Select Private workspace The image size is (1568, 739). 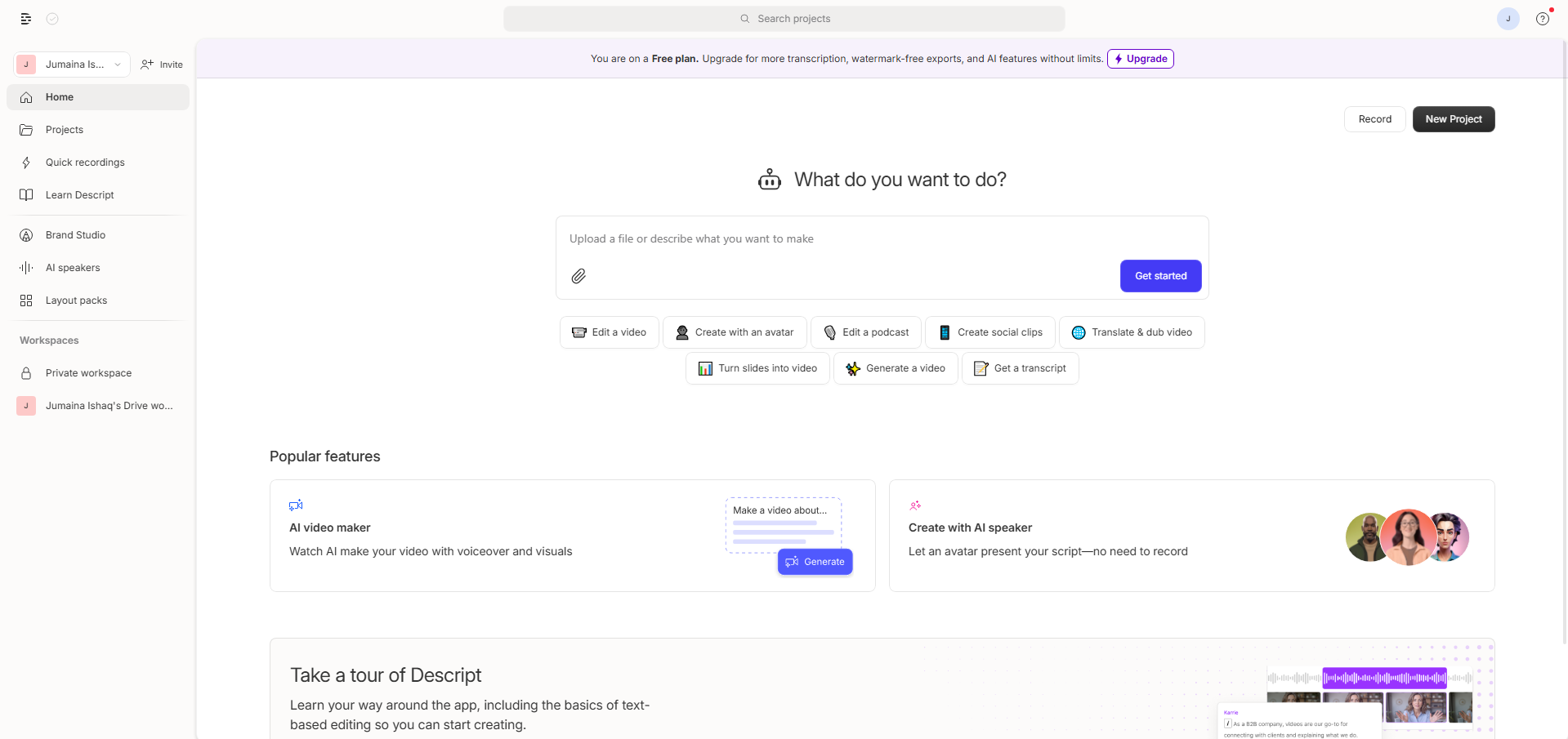(x=88, y=372)
